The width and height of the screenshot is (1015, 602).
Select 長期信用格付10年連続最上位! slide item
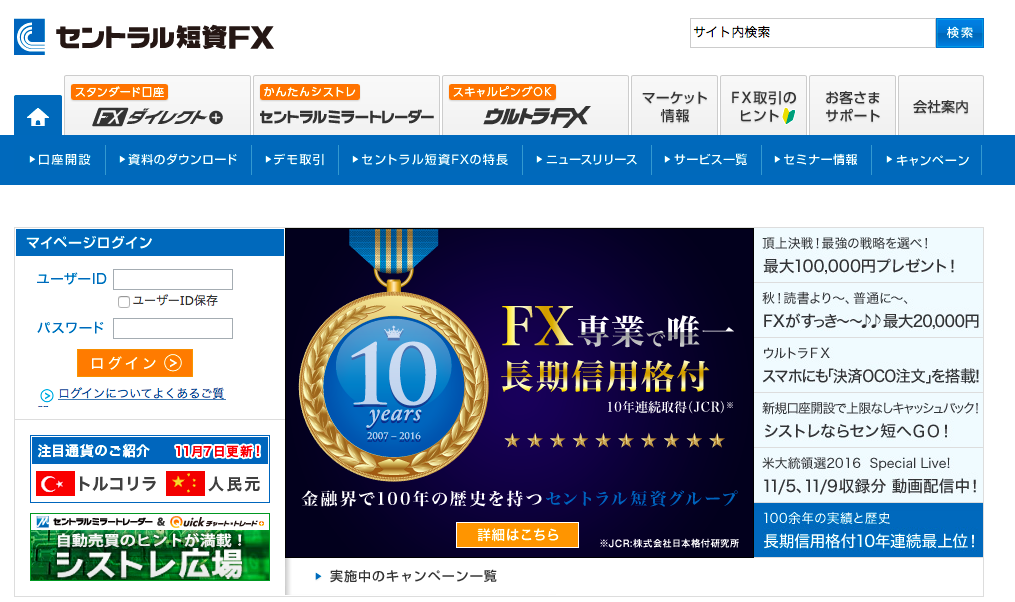point(869,530)
